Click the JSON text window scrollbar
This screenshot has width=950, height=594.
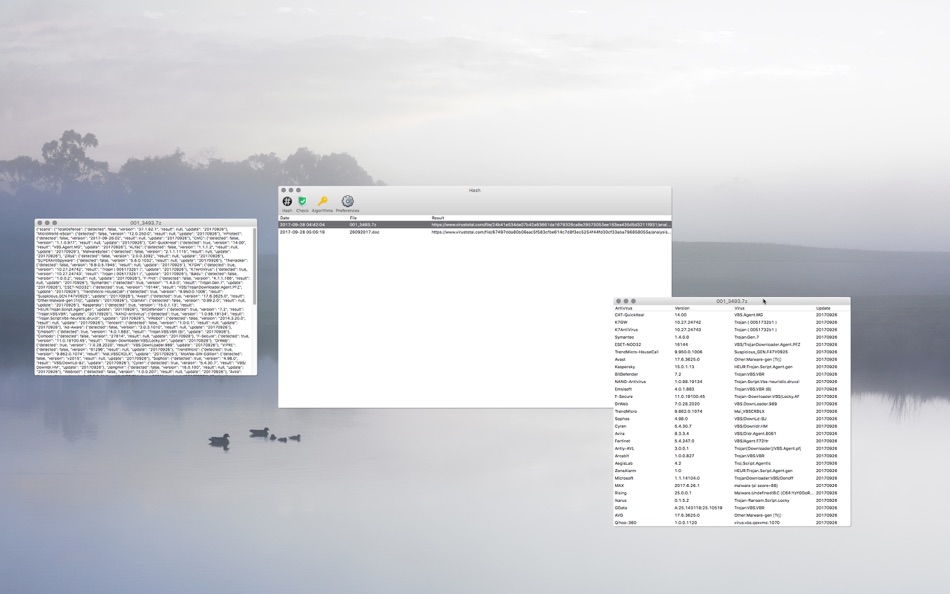pyautogui.click(x=254, y=267)
